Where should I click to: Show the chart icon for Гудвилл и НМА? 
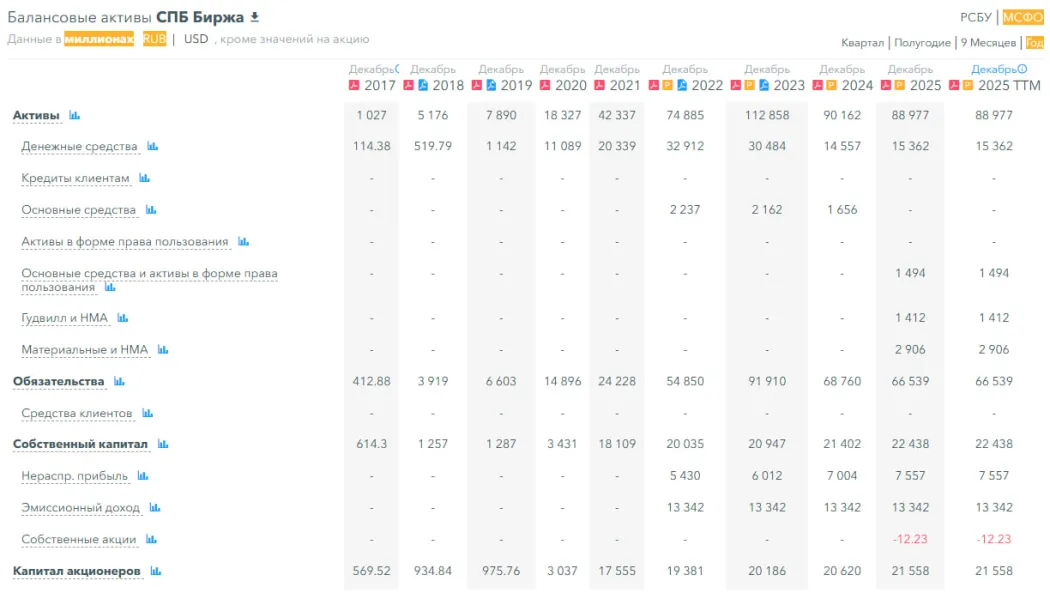pyautogui.click(x=123, y=318)
